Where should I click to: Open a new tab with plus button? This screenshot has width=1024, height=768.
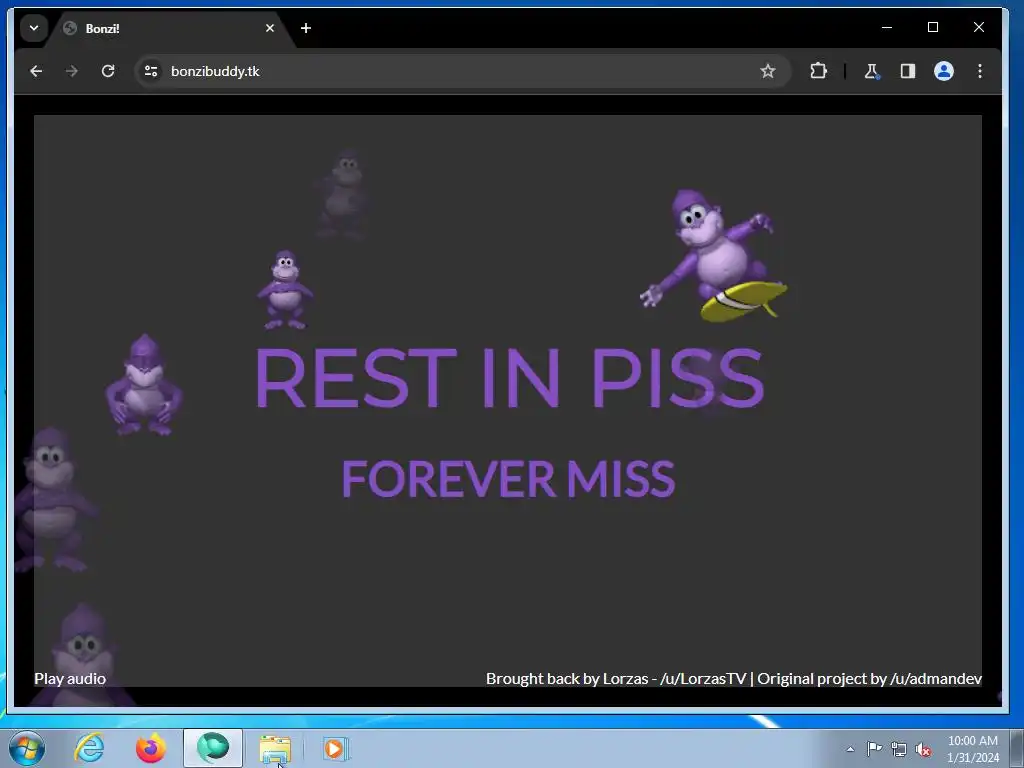306,28
